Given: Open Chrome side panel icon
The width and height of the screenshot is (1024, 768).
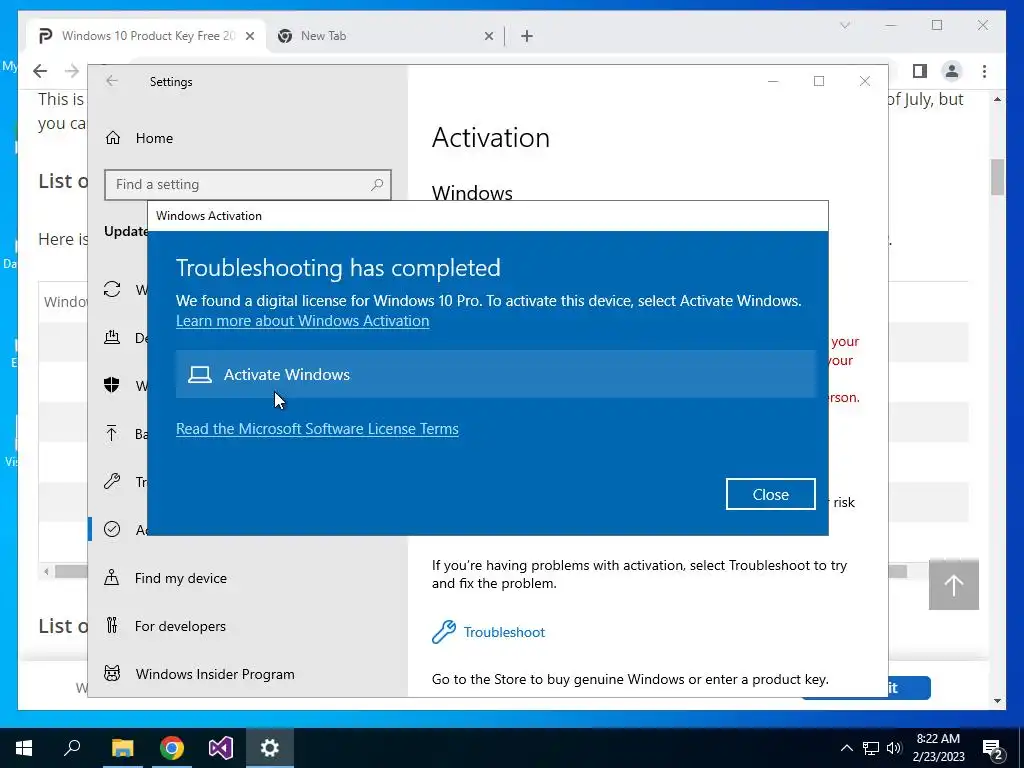Looking at the screenshot, I should 920,71.
